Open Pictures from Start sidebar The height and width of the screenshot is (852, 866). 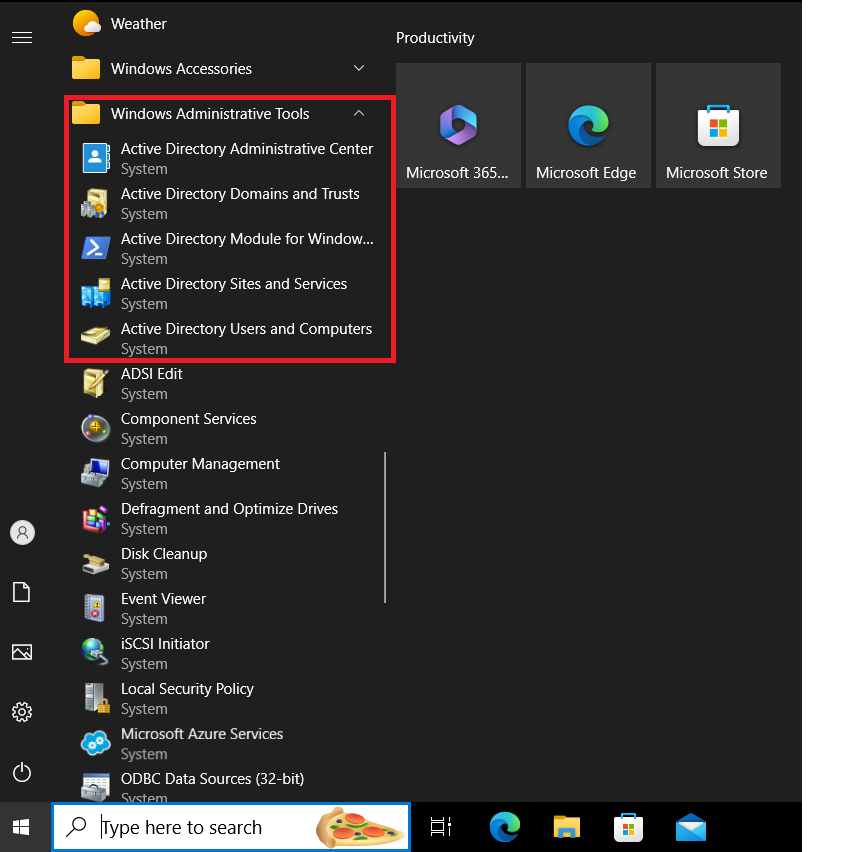click(x=22, y=652)
